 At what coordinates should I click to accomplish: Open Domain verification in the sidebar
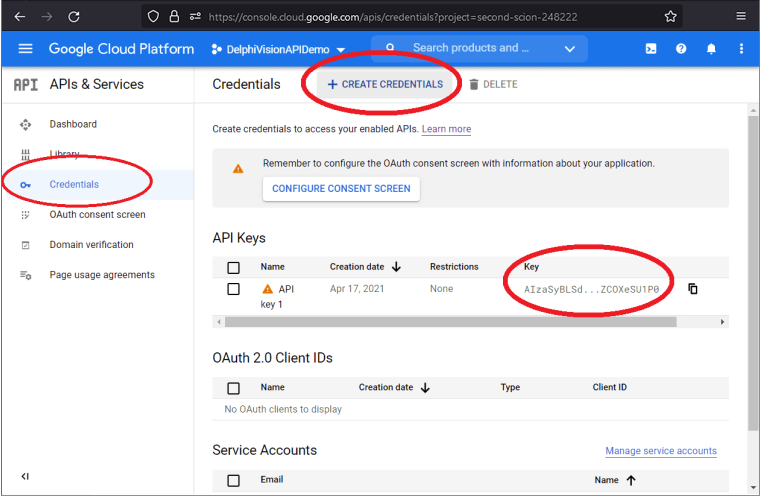(x=92, y=244)
